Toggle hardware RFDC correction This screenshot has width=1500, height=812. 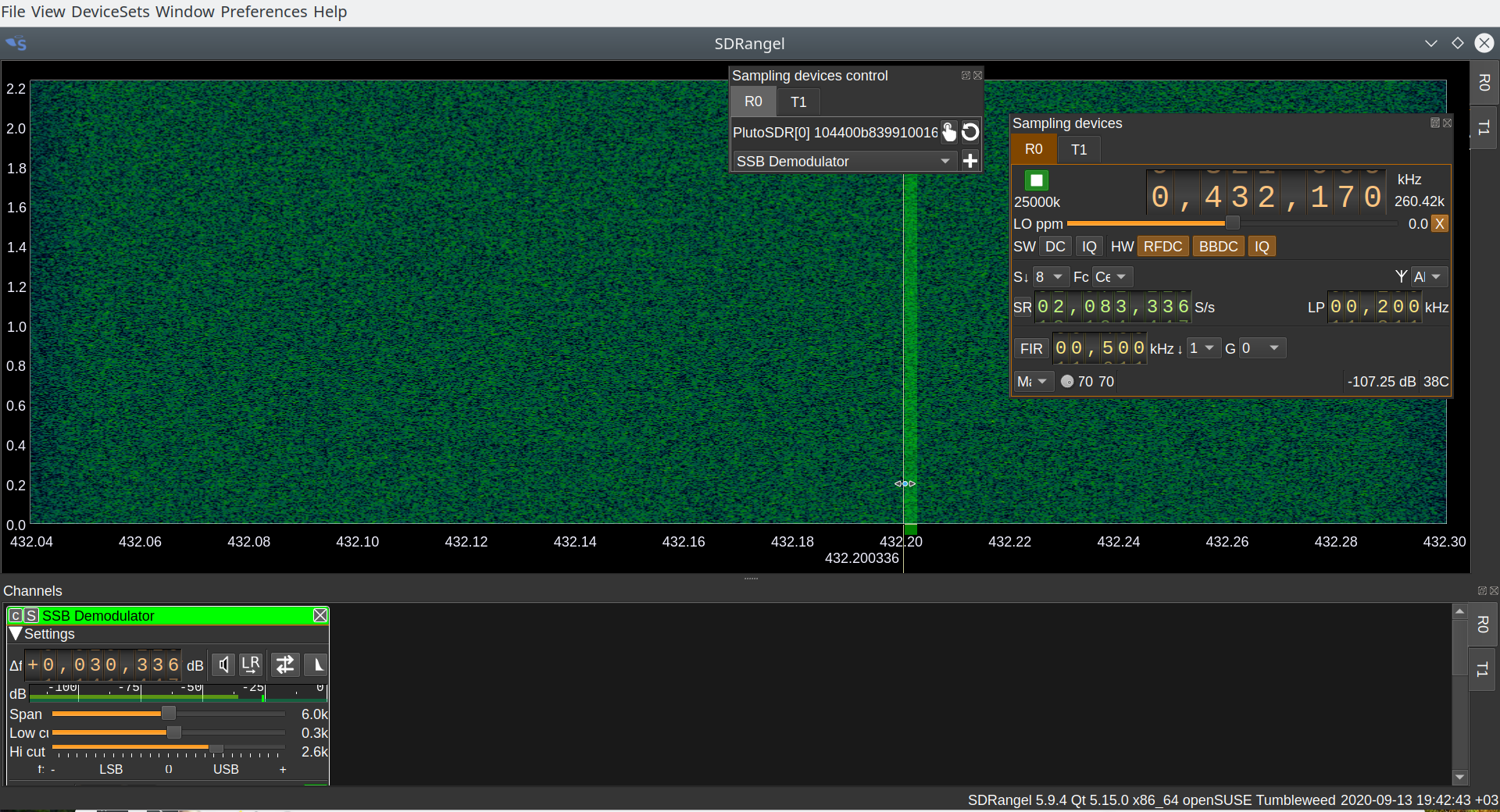pyautogui.click(x=1162, y=247)
